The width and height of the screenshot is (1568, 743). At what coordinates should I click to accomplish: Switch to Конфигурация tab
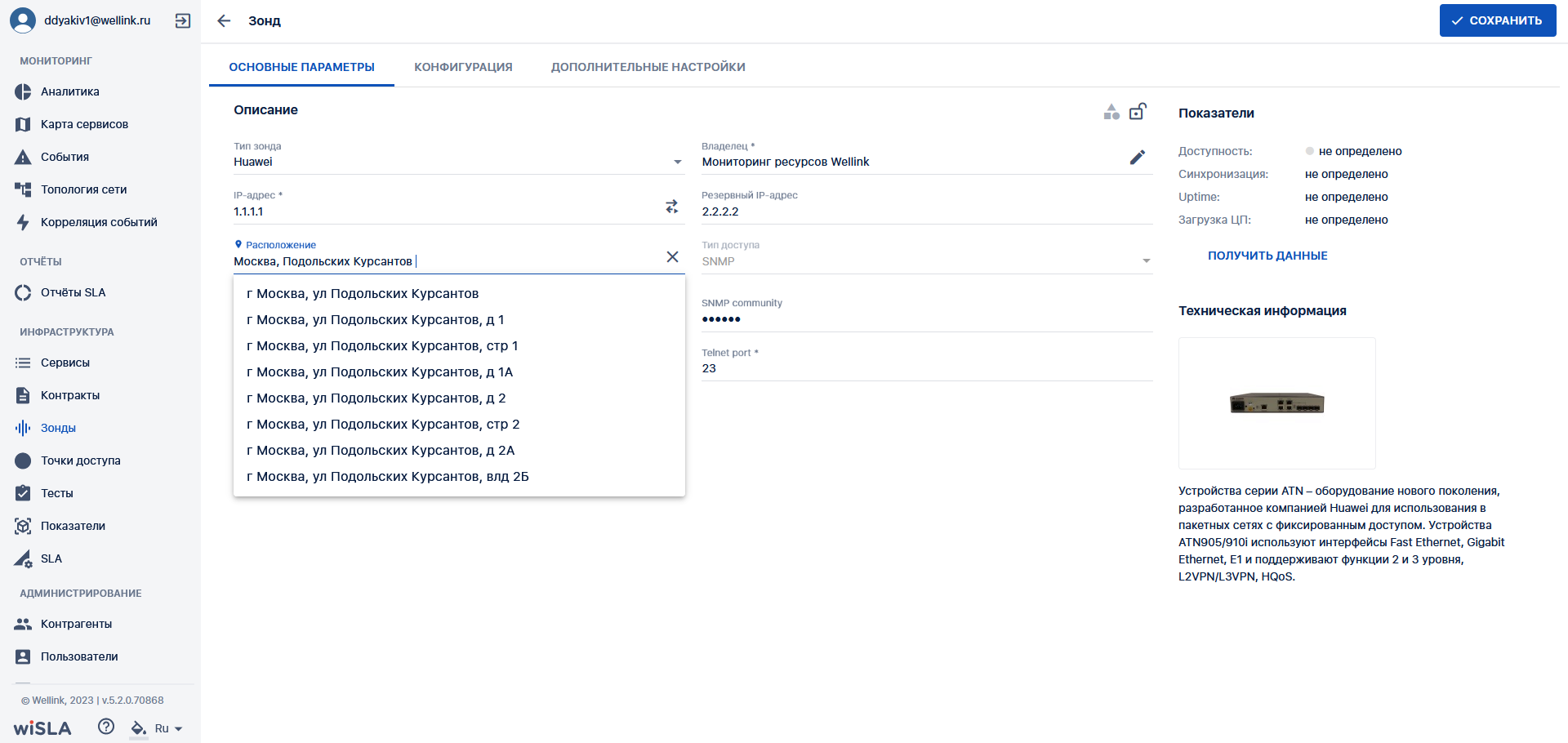[463, 67]
